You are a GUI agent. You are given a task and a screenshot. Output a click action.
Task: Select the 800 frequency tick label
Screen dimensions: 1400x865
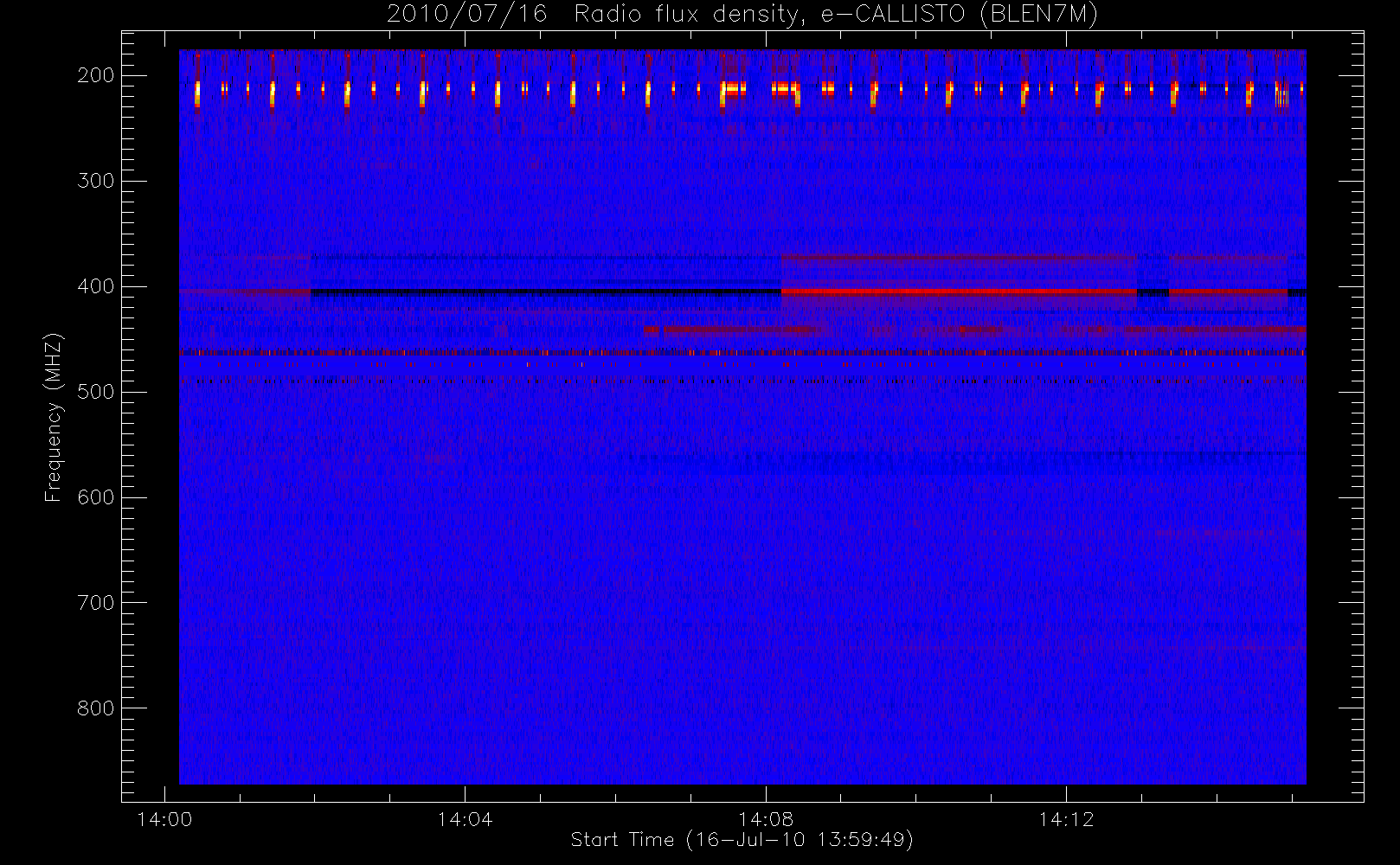point(95,708)
